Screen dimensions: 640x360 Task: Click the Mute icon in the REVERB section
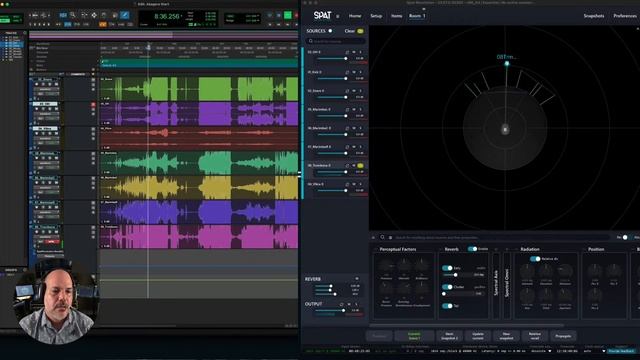[357, 279]
